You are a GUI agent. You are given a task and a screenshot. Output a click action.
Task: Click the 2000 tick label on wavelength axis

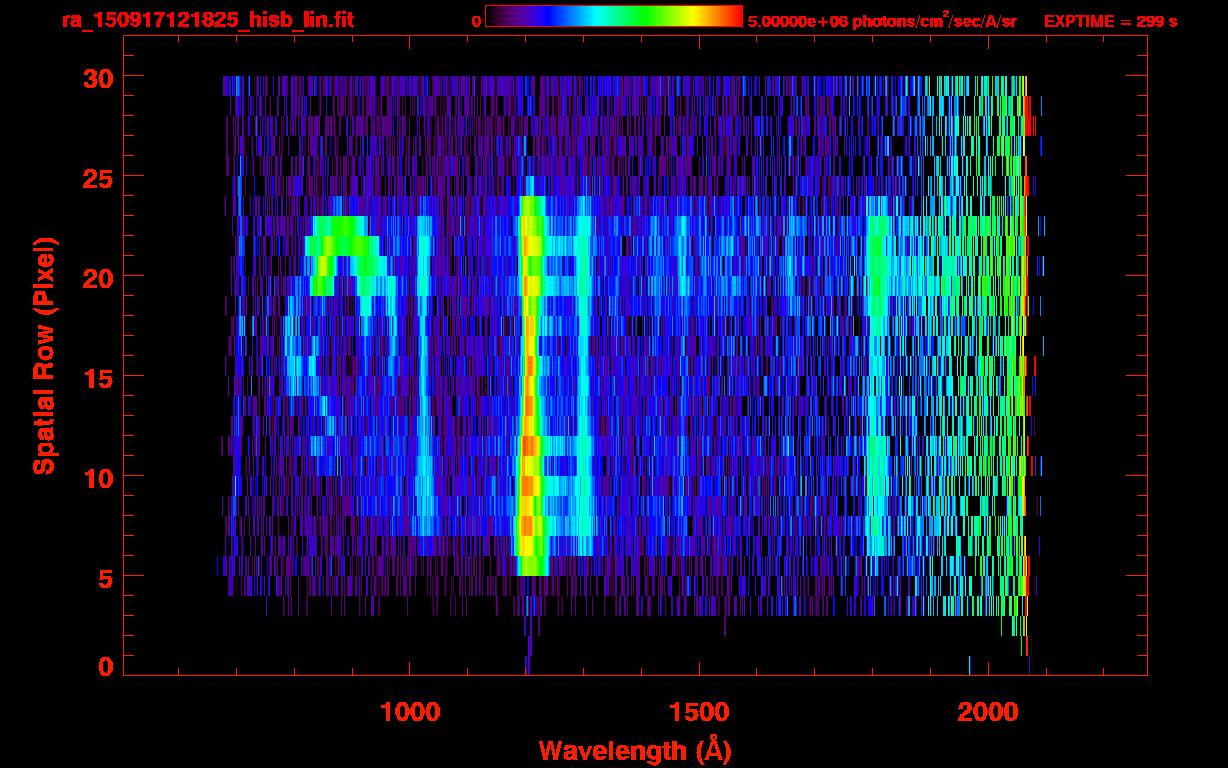[x=988, y=712]
